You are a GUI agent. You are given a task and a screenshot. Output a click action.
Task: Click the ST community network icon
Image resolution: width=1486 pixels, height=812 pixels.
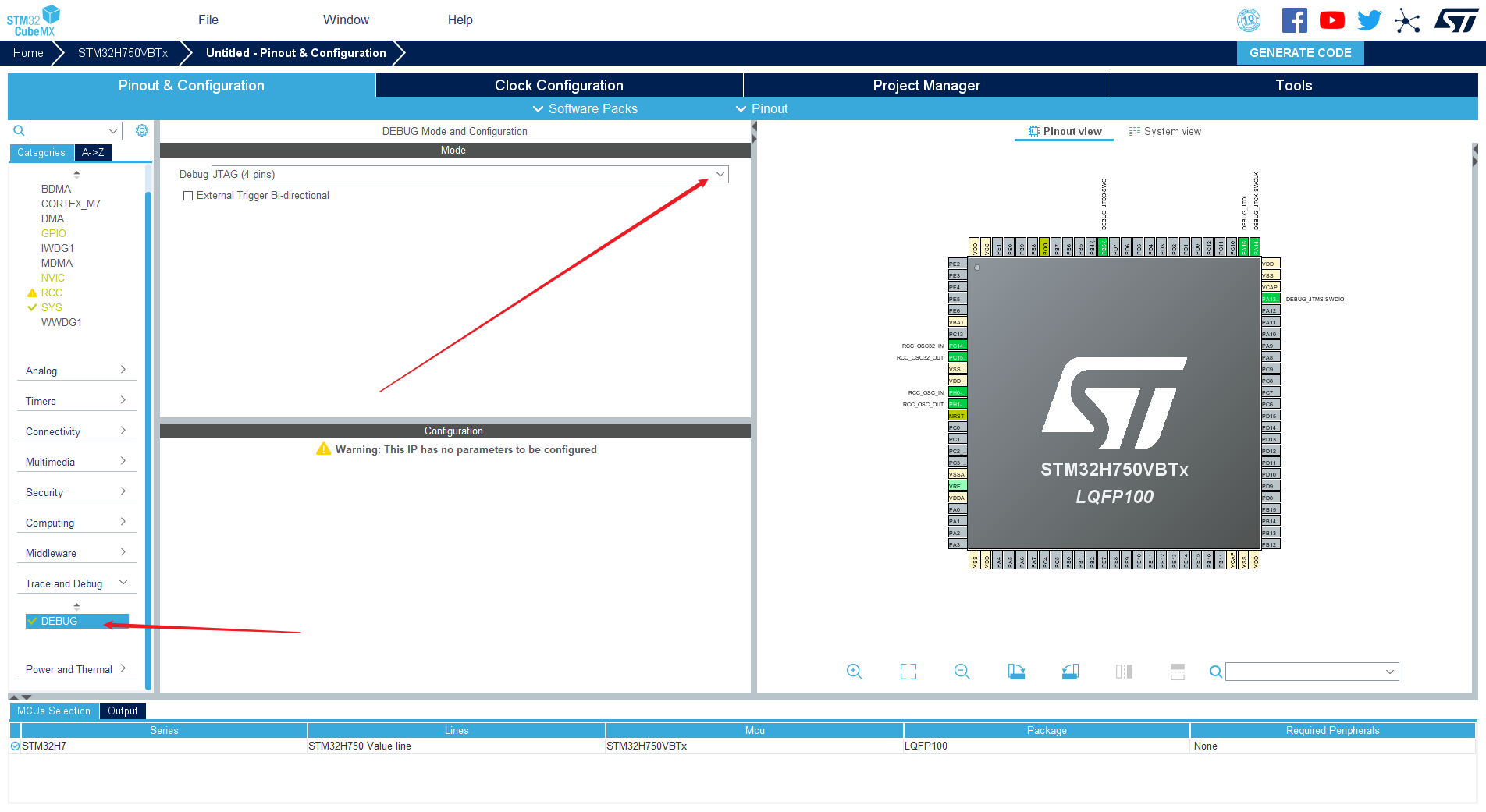(x=1407, y=20)
